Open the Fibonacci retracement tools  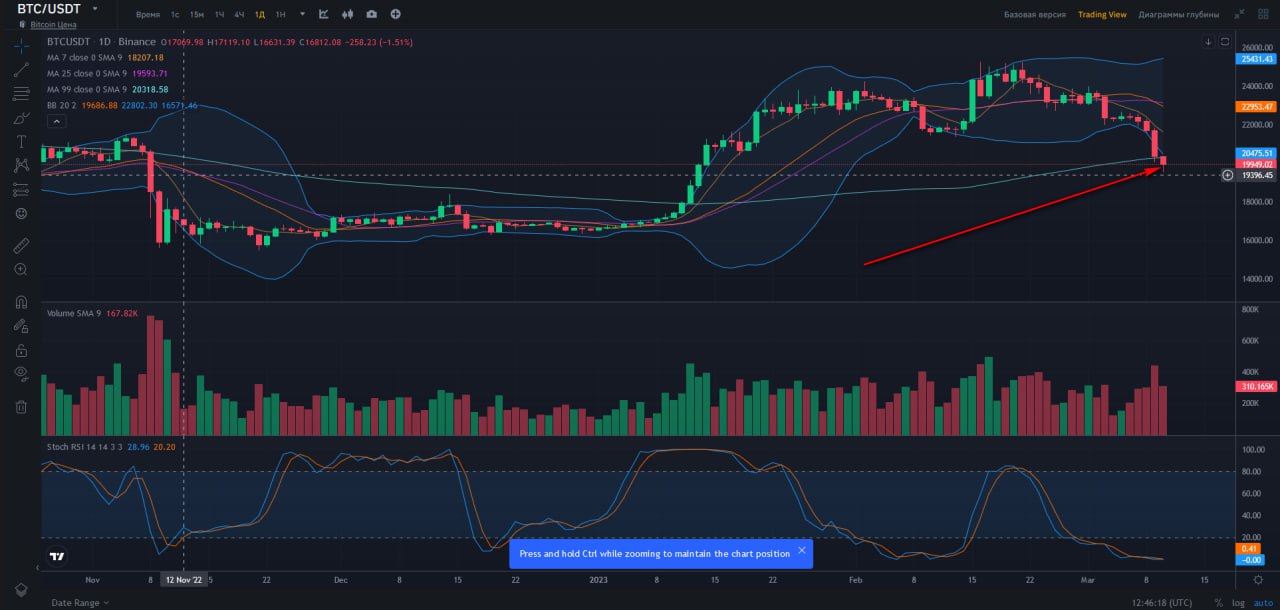point(21,94)
